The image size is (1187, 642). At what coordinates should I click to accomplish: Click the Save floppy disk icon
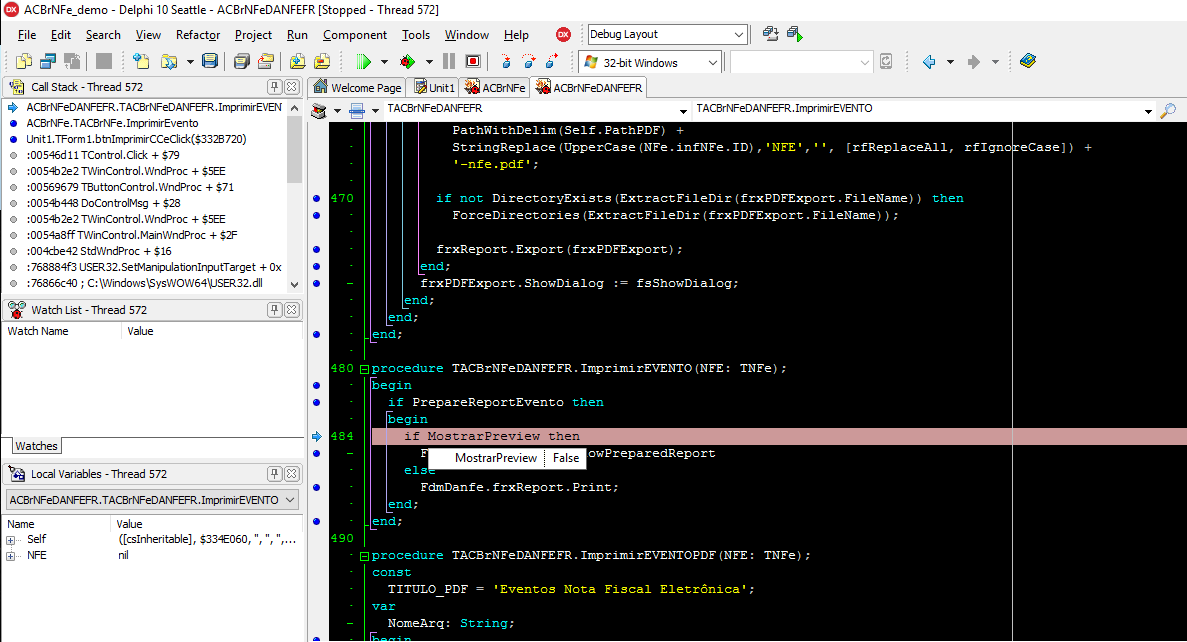click(210, 61)
